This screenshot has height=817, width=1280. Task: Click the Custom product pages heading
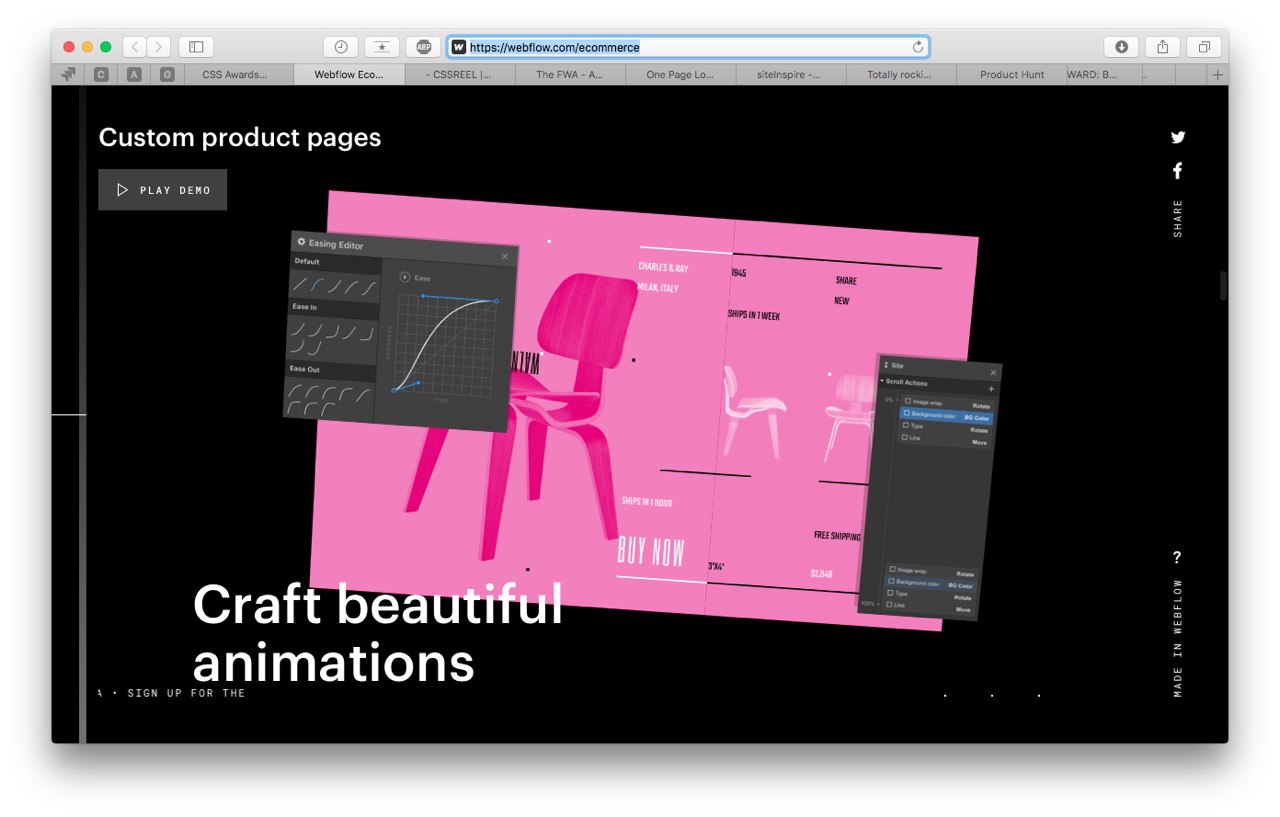pyautogui.click(x=240, y=137)
